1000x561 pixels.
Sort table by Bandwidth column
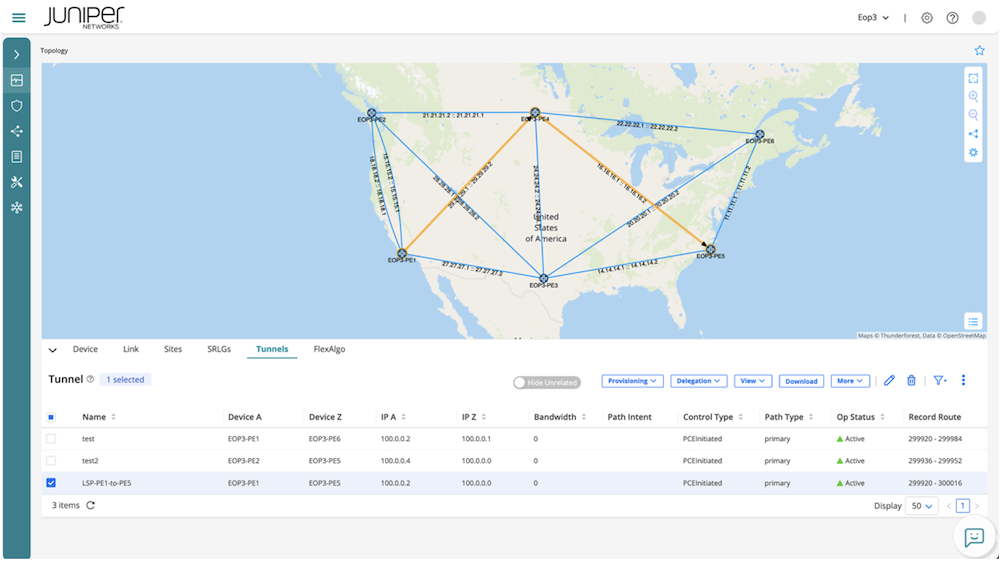pos(560,418)
